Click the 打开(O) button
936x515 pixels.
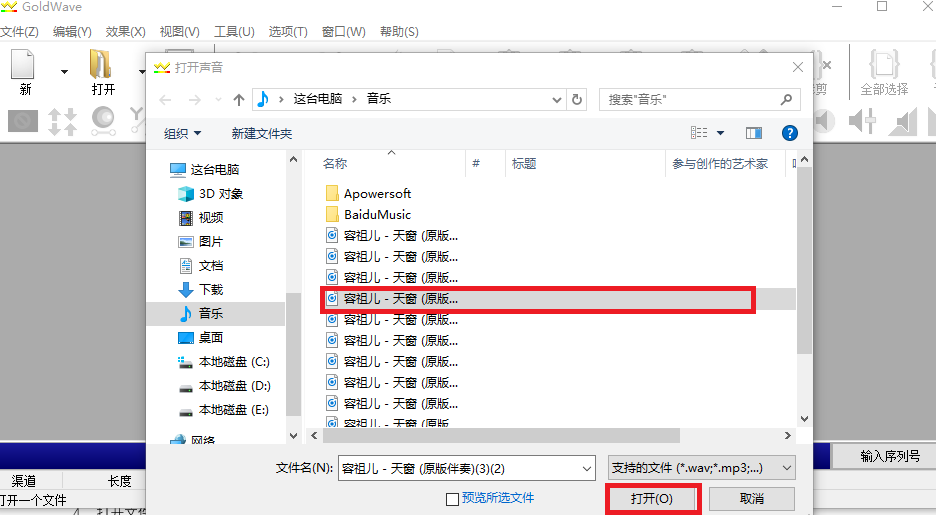pos(652,499)
